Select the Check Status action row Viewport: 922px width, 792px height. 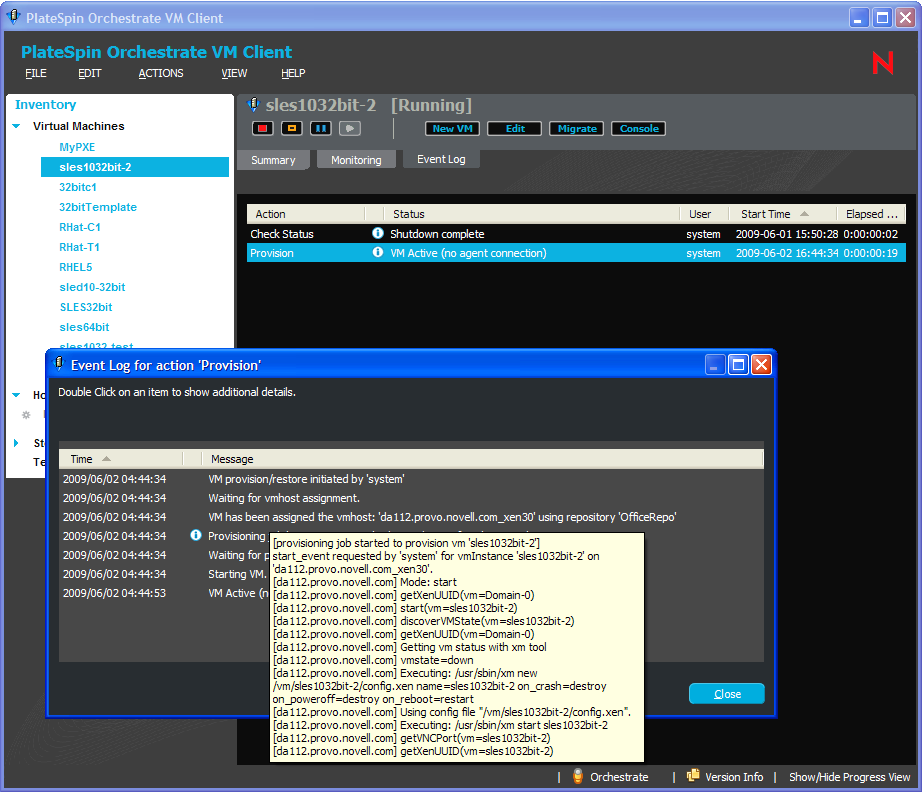click(282, 233)
